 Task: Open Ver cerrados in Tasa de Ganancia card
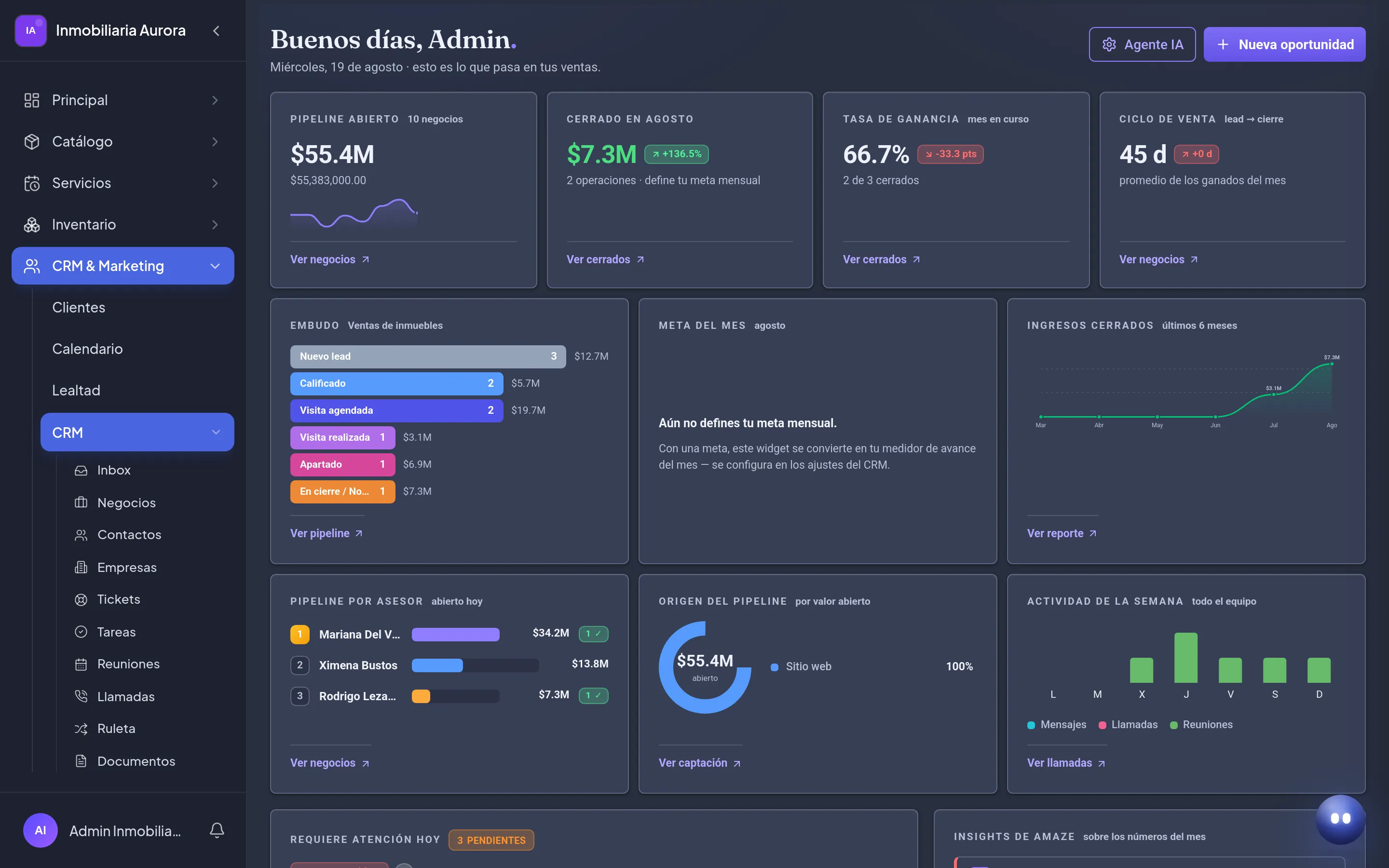[881, 259]
